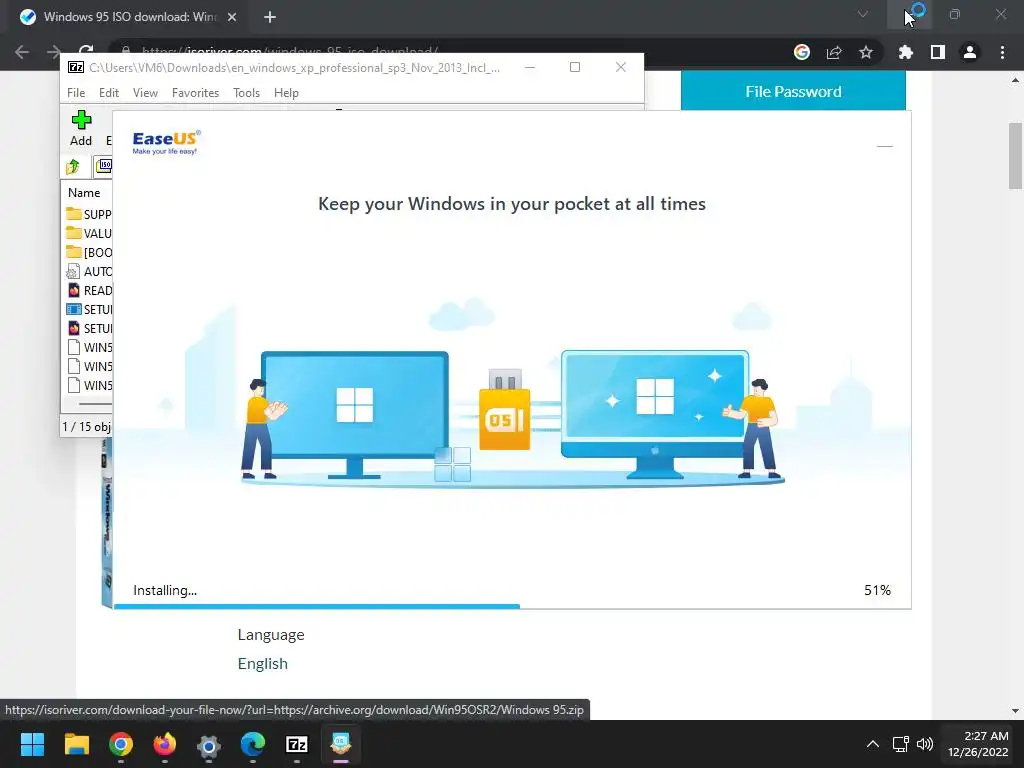
Task: Click the Chrome back arrow
Action: pyautogui.click(x=22, y=52)
